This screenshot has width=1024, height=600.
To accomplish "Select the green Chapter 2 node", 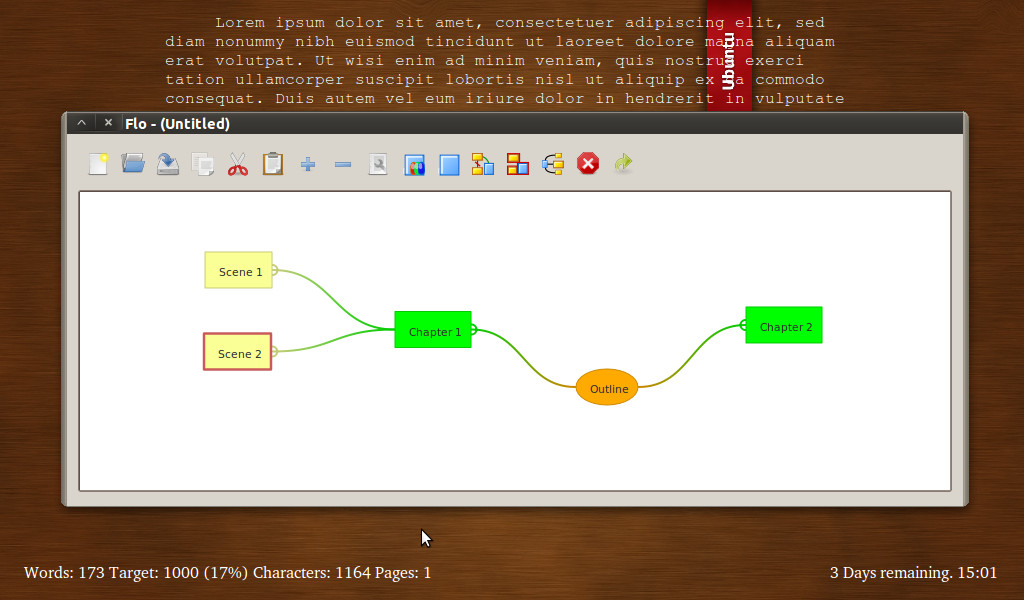I will pos(784,325).
